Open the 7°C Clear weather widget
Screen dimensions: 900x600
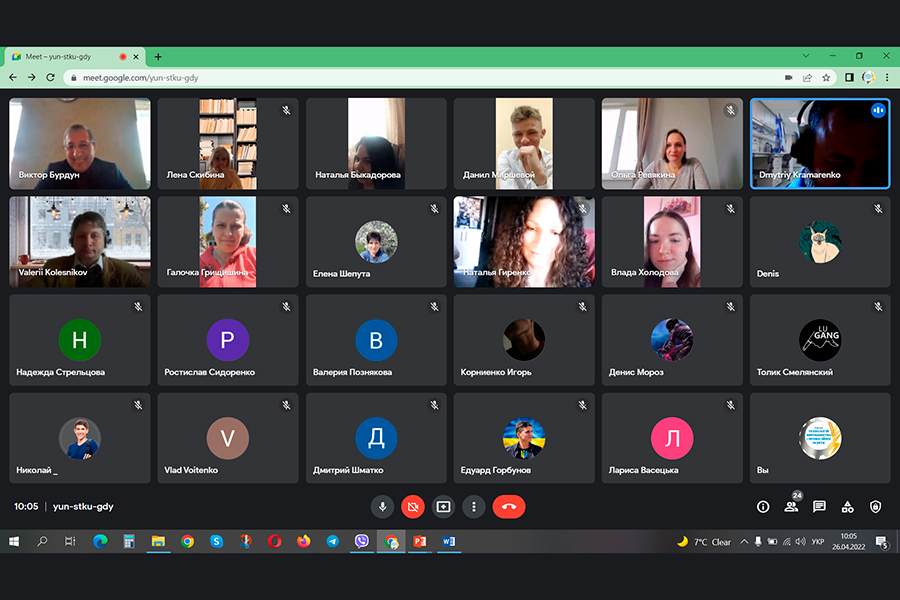coord(704,541)
